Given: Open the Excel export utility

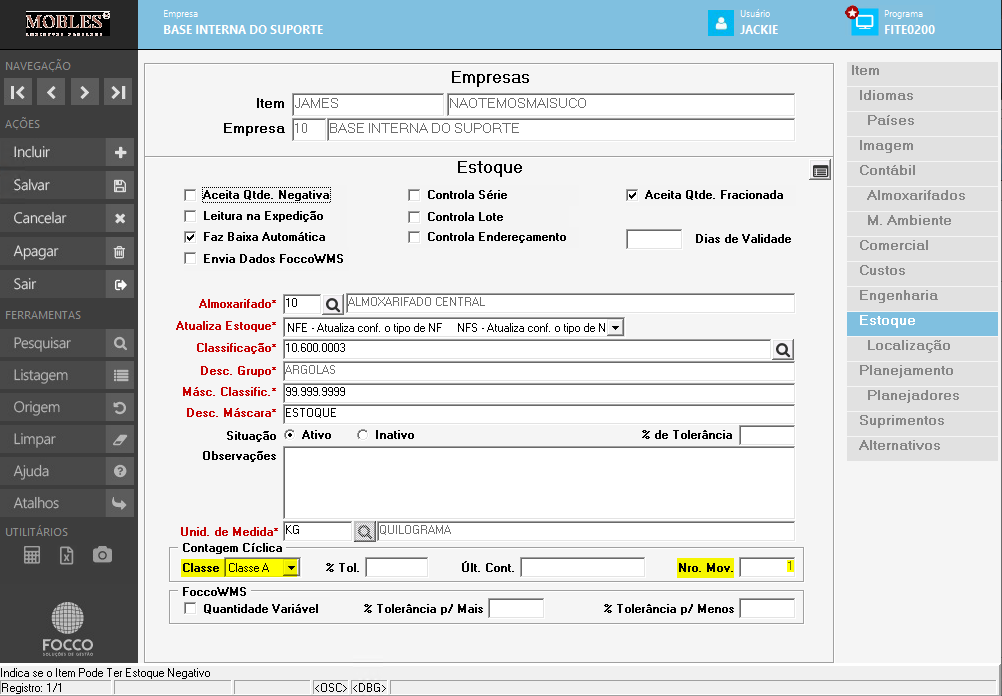Looking at the screenshot, I should tap(66, 555).
